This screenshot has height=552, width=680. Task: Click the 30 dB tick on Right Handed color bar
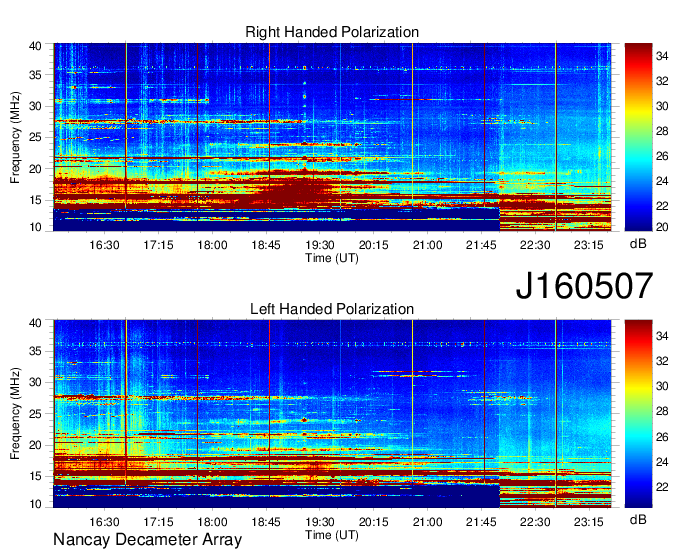662,106
